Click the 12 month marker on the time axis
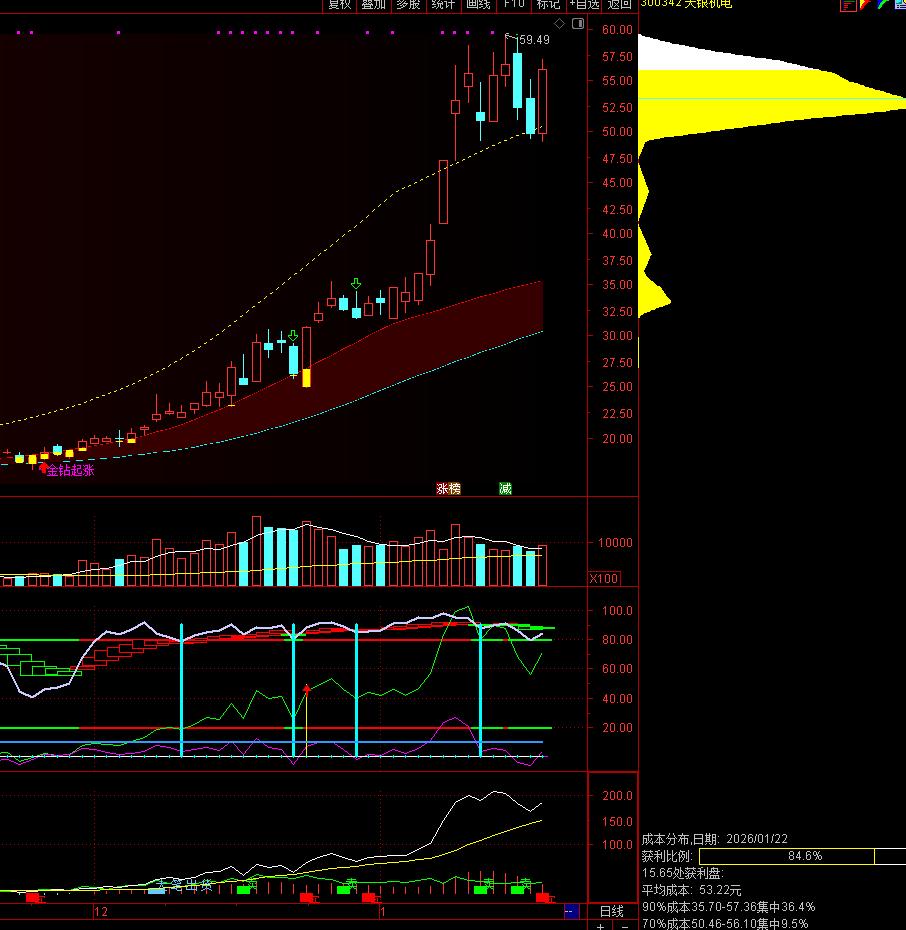 pyautogui.click(x=101, y=912)
